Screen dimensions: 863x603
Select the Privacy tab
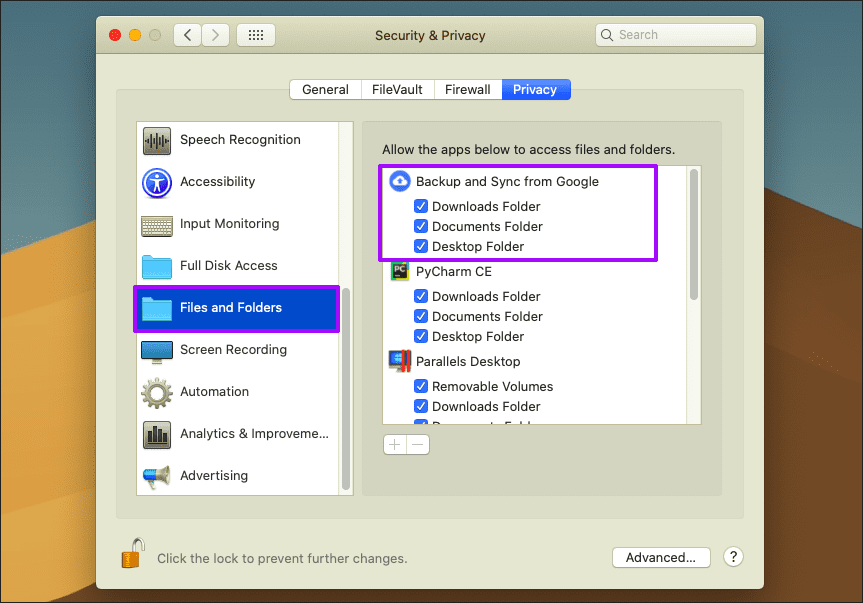pos(536,90)
